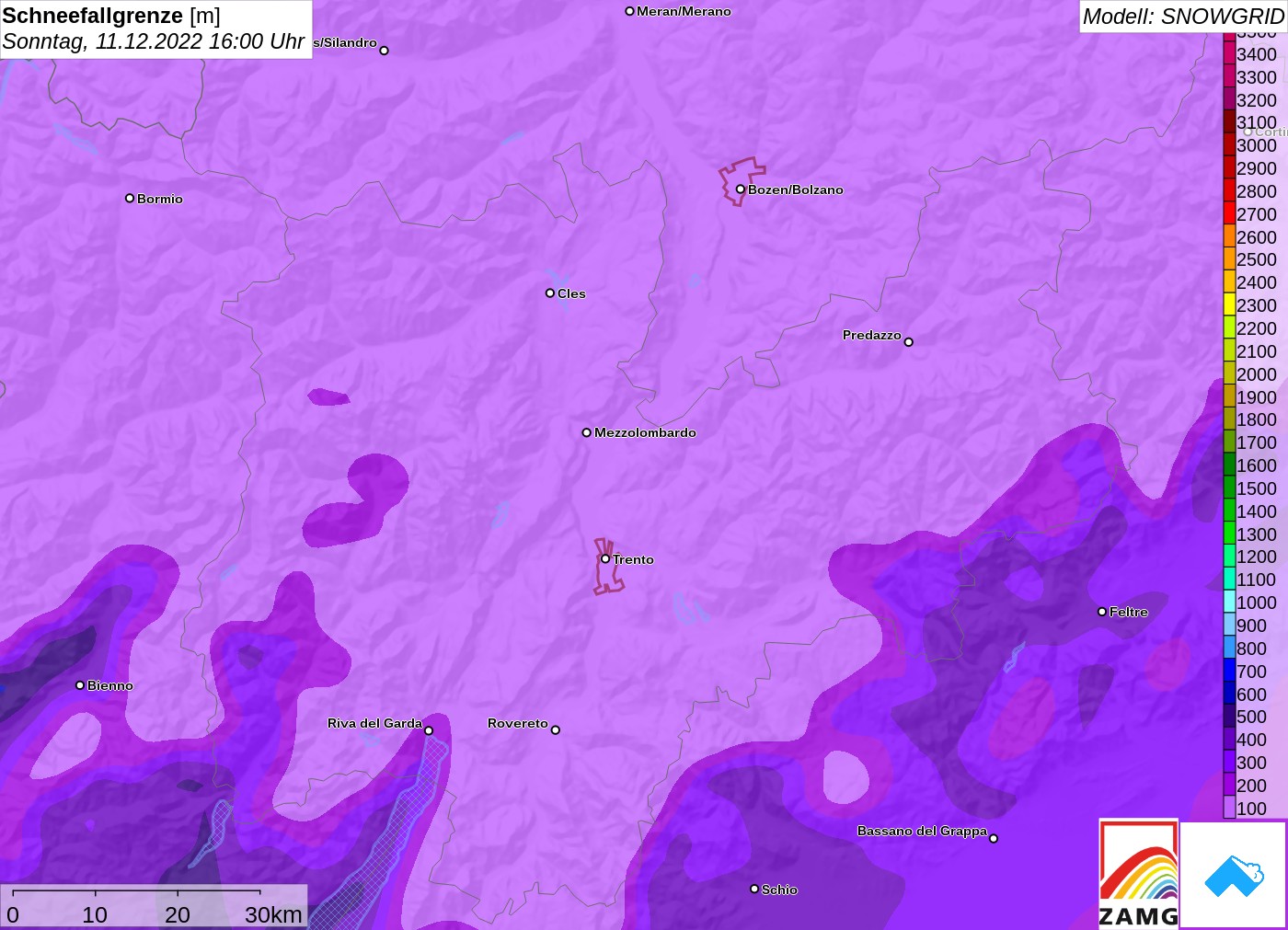Image resolution: width=1288 pixels, height=930 pixels.
Task: Click the date Sonntag, 11.12.2022 16:00 Uhr
Action: 154,41
